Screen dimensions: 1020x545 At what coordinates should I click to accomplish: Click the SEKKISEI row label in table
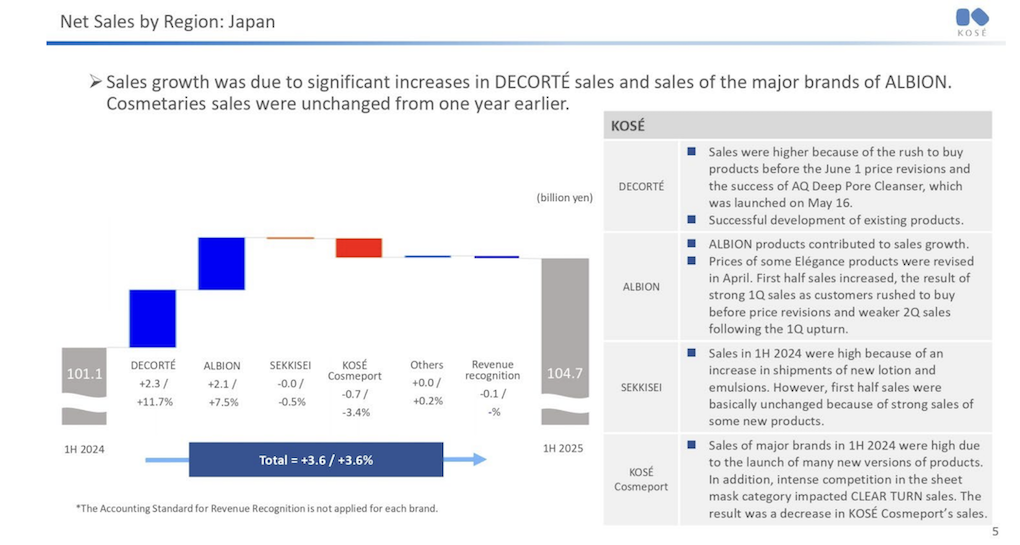click(x=641, y=388)
